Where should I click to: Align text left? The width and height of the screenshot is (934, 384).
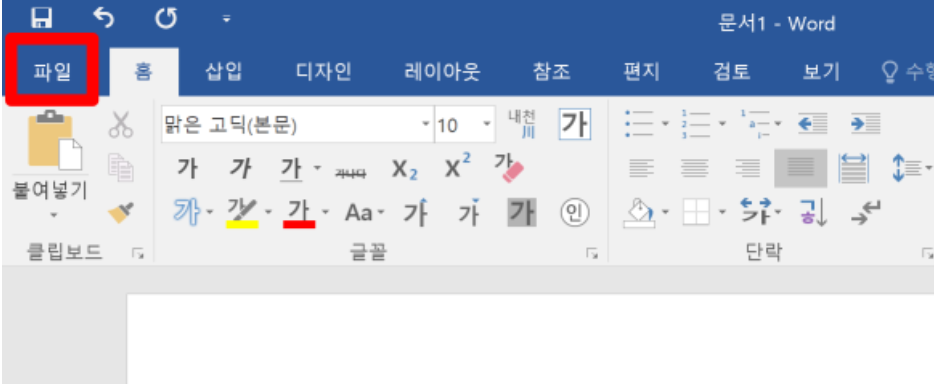[x=641, y=168]
